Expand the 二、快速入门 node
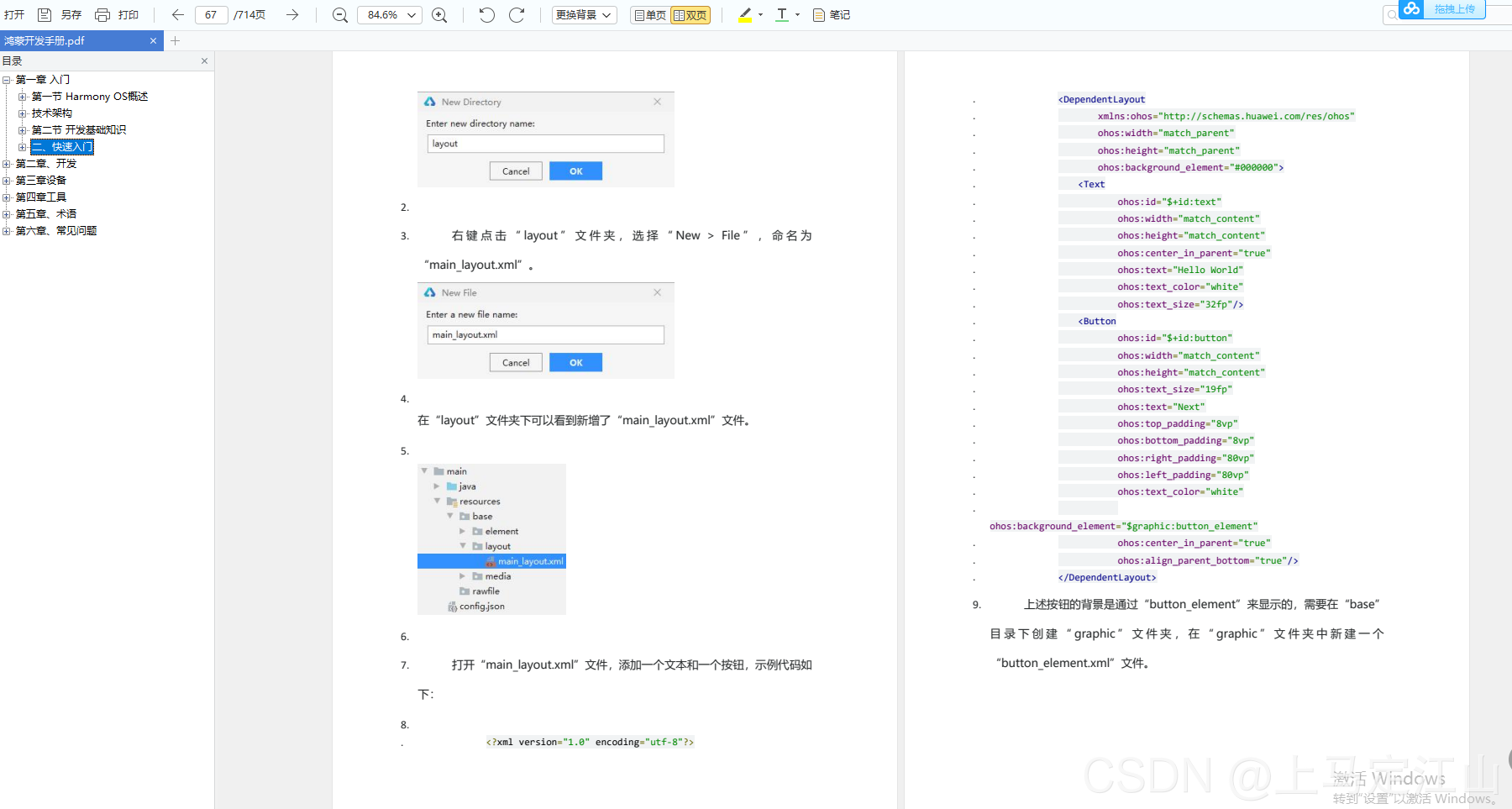This screenshot has width=1512, height=809. click(x=23, y=147)
